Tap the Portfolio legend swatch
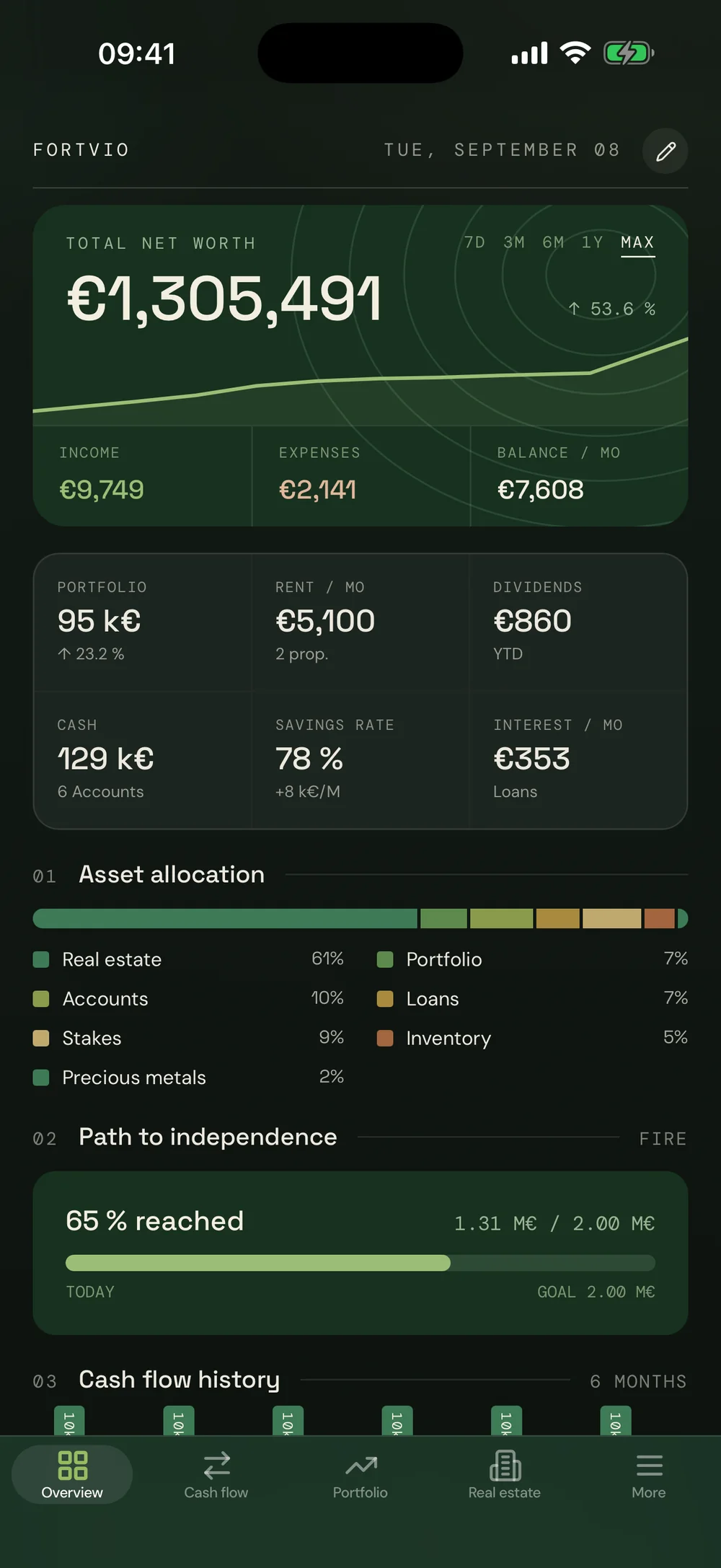Image resolution: width=721 pixels, height=1568 pixels. click(385, 959)
